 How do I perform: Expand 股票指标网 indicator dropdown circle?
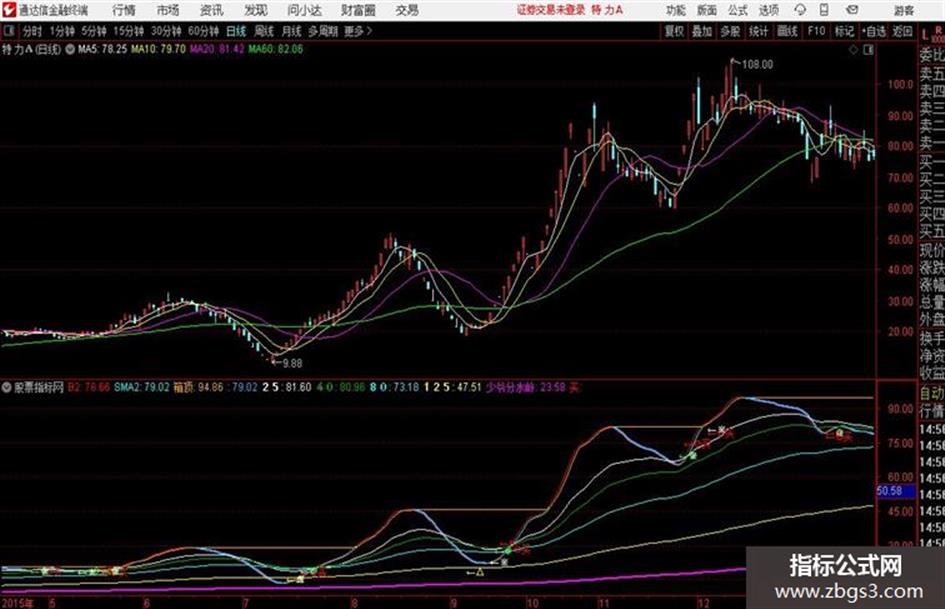pos(7,387)
